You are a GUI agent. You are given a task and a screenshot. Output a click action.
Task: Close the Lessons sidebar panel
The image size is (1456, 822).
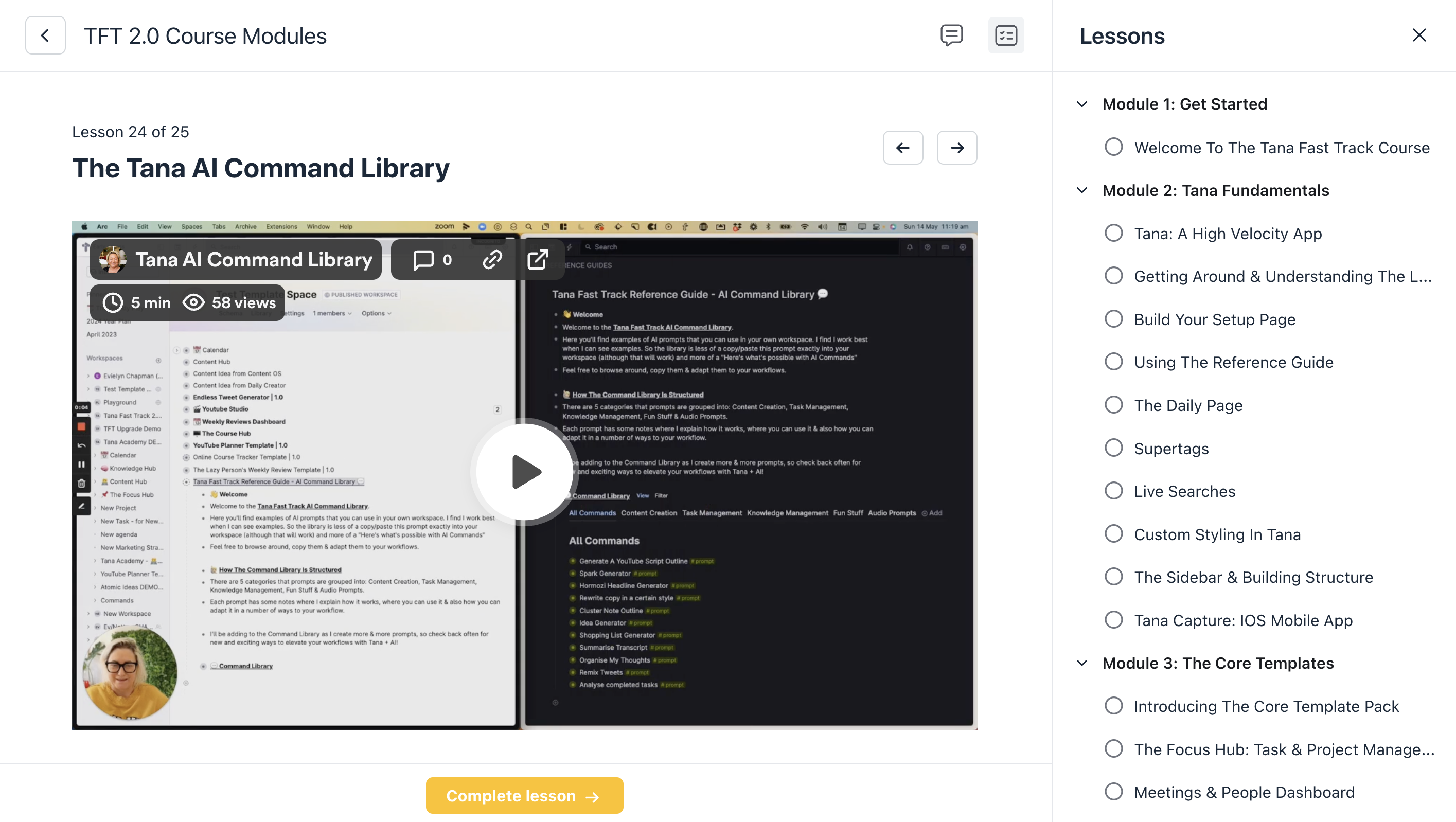coord(1418,35)
